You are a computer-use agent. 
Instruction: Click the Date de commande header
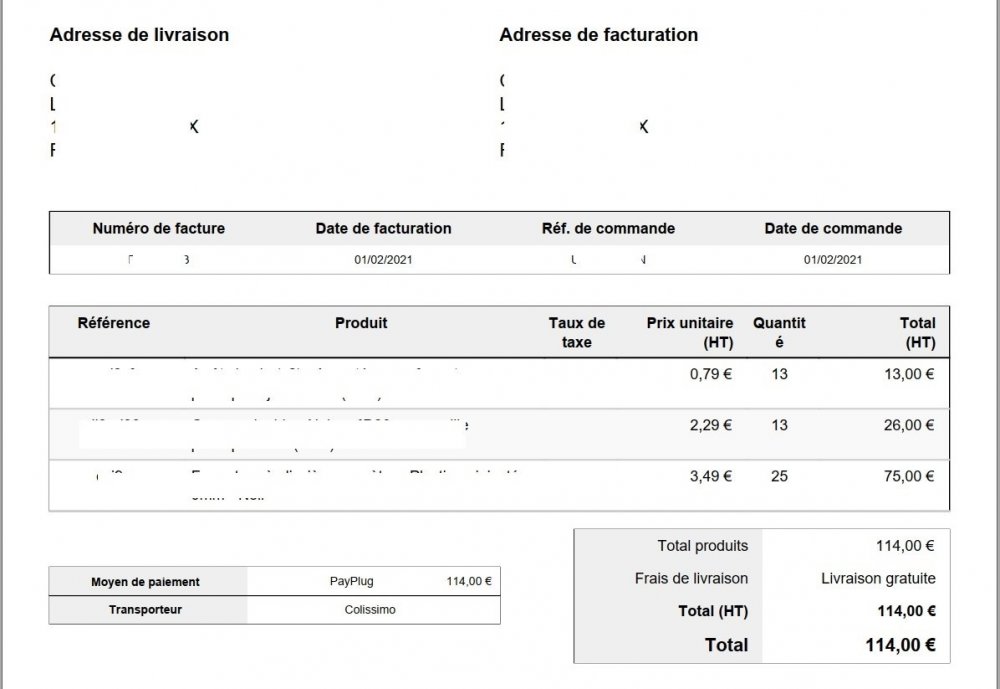click(x=833, y=228)
